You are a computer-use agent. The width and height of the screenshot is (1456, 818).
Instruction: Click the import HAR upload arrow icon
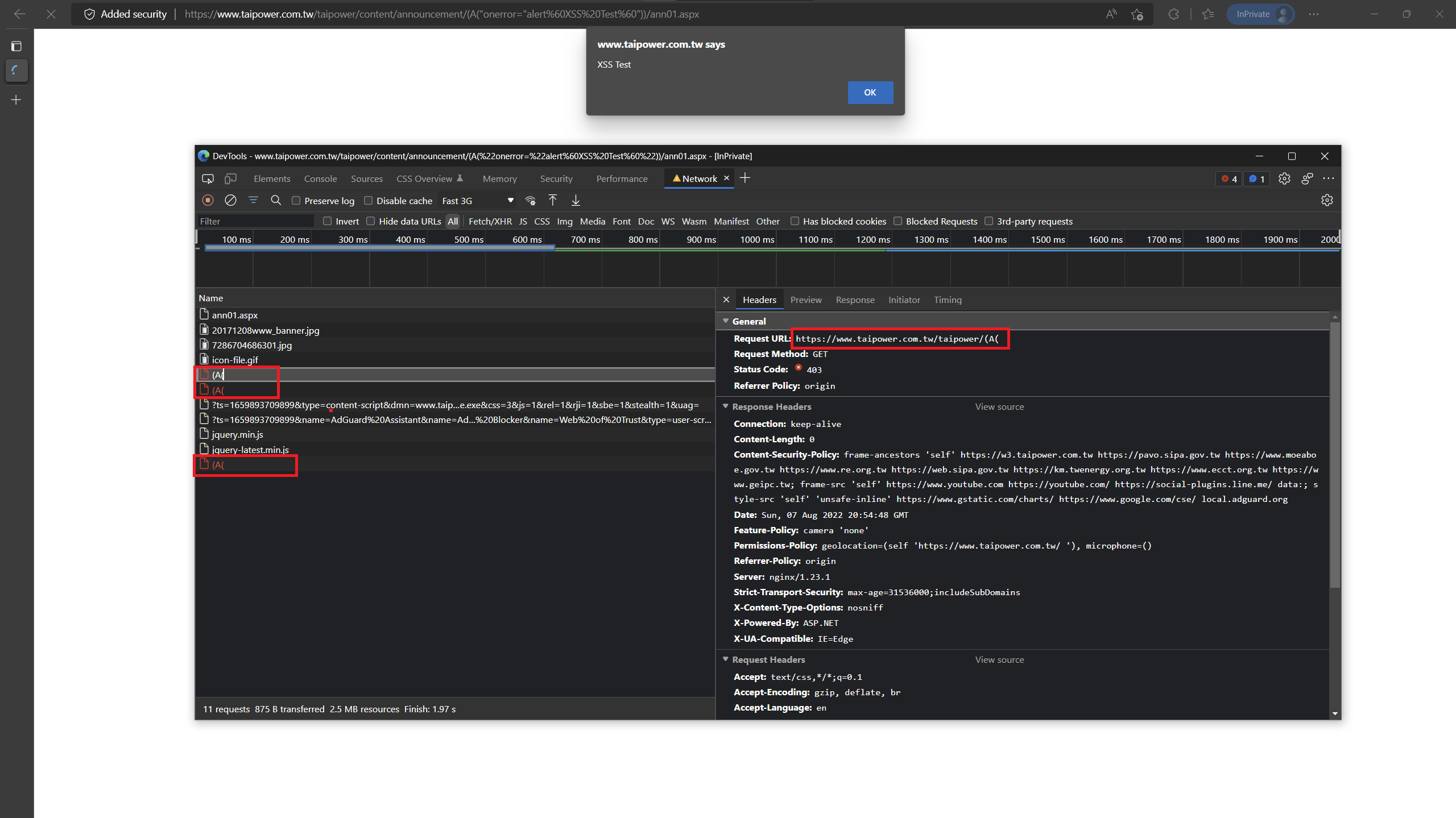(x=553, y=200)
